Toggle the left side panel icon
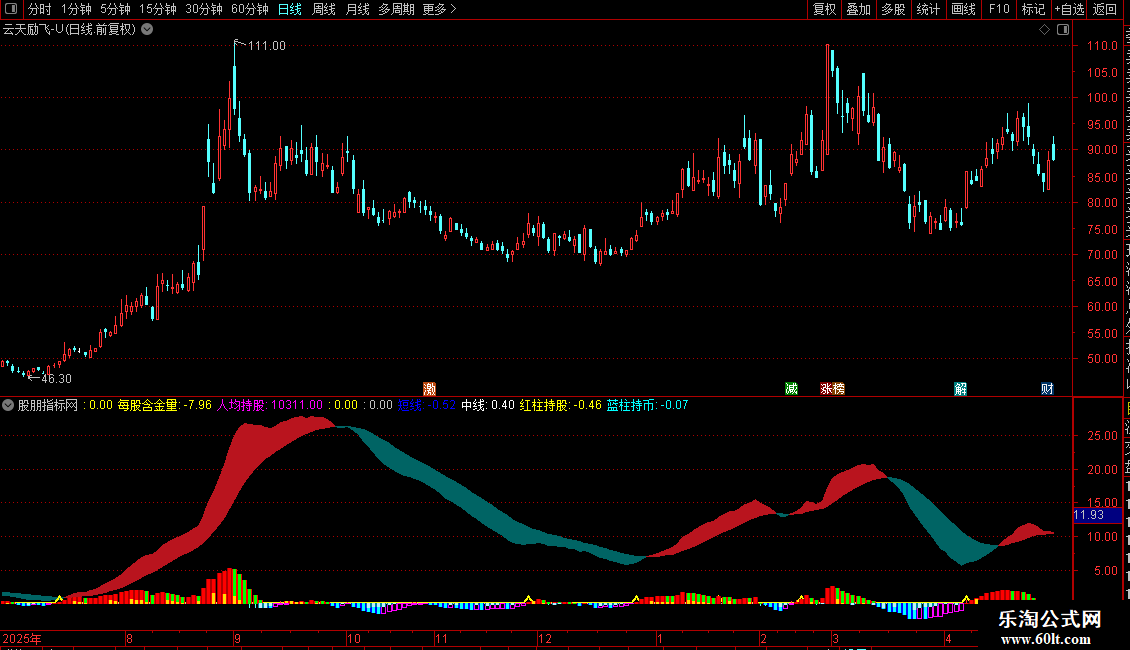The width and height of the screenshot is (1130, 650). tap(11, 9)
